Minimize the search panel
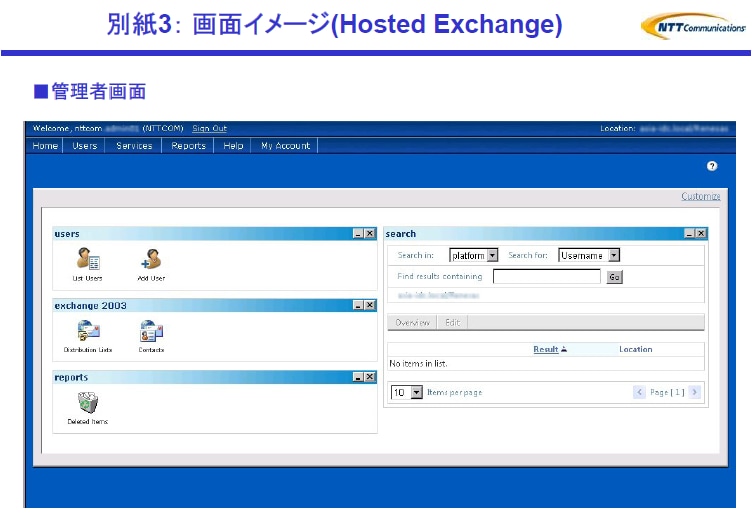Viewport: 754px width, 513px height. (x=689, y=234)
